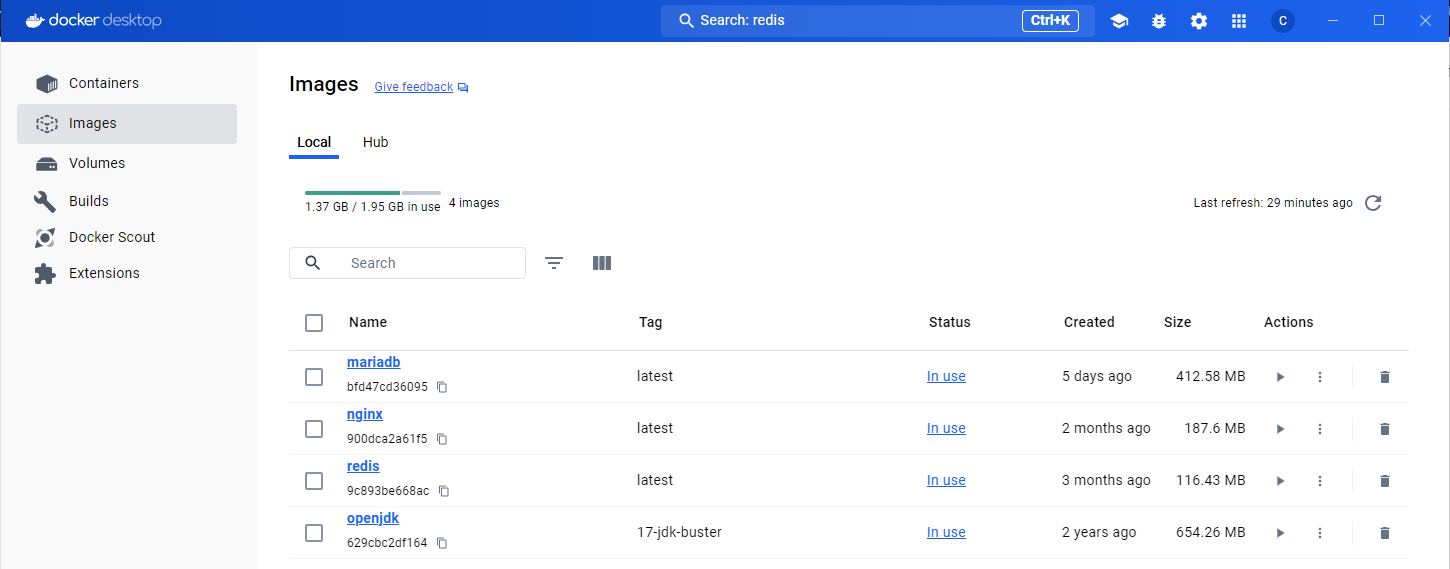Delete the openjdk image
This screenshot has width=1450, height=569.
tap(1385, 533)
